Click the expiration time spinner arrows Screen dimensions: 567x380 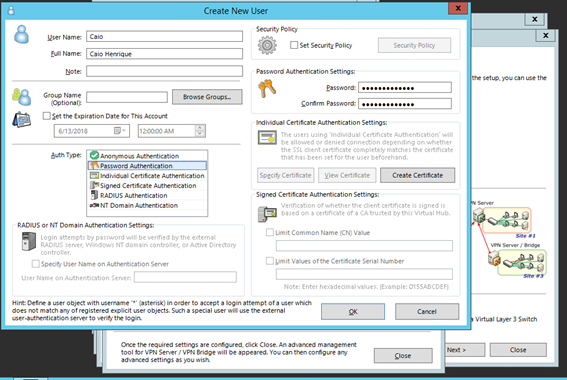200,131
